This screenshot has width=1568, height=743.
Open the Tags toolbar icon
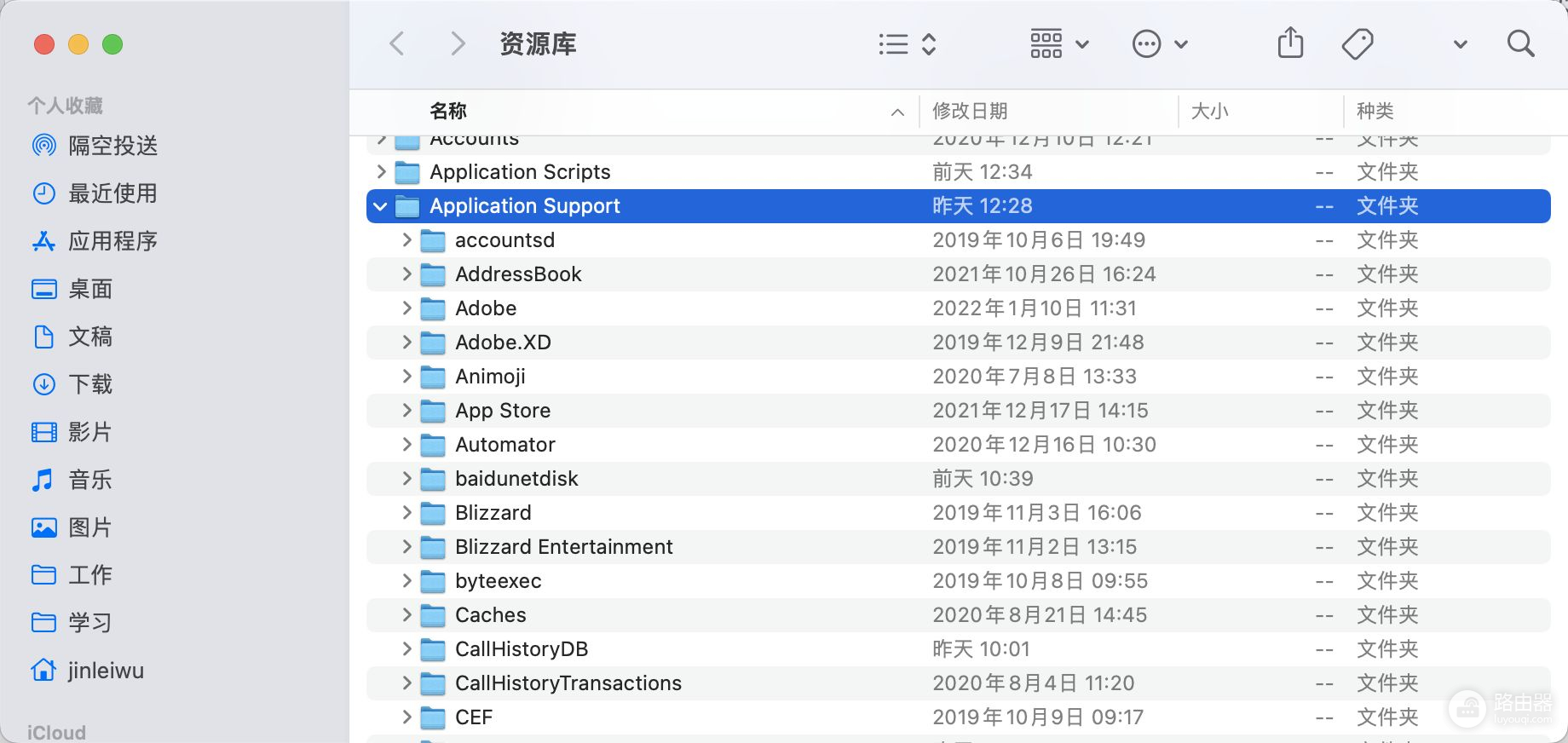click(x=1358, y=43)
